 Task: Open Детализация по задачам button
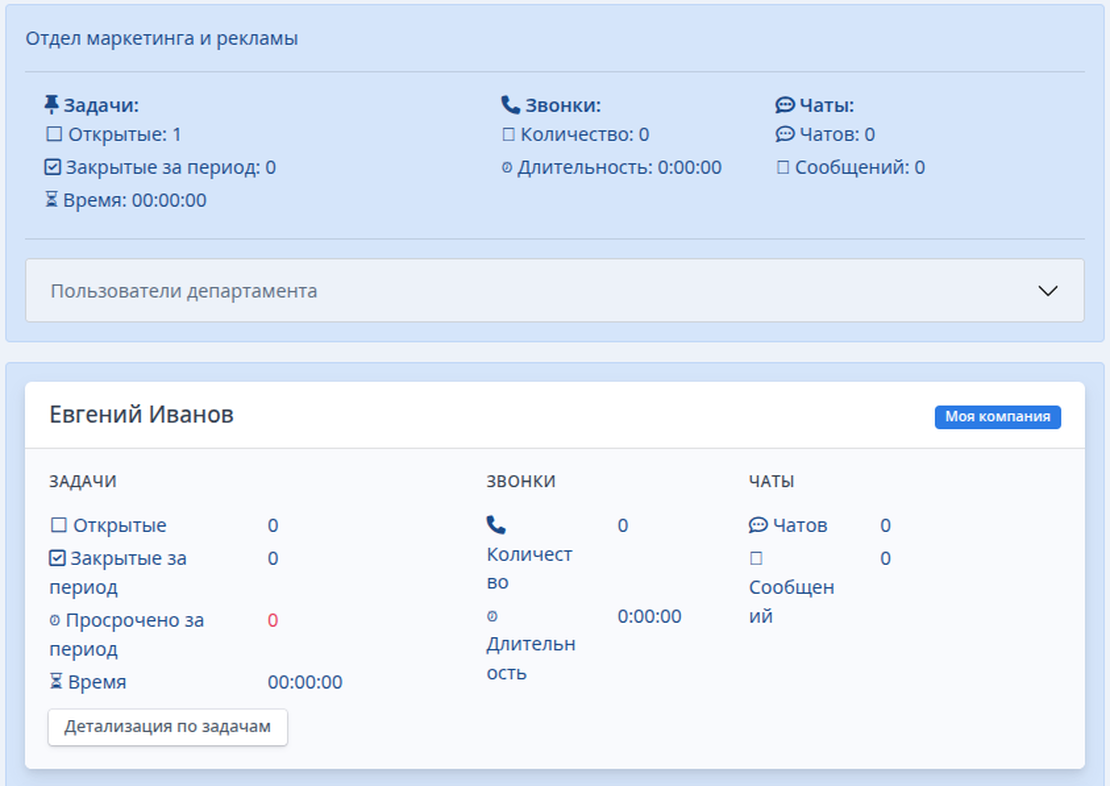click(167, 727)
